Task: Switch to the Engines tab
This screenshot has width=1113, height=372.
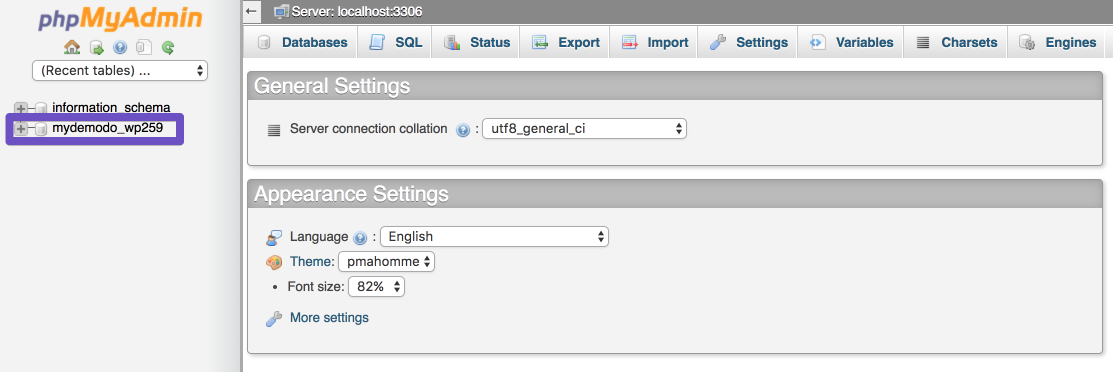Action: [x=1057, y=43]
